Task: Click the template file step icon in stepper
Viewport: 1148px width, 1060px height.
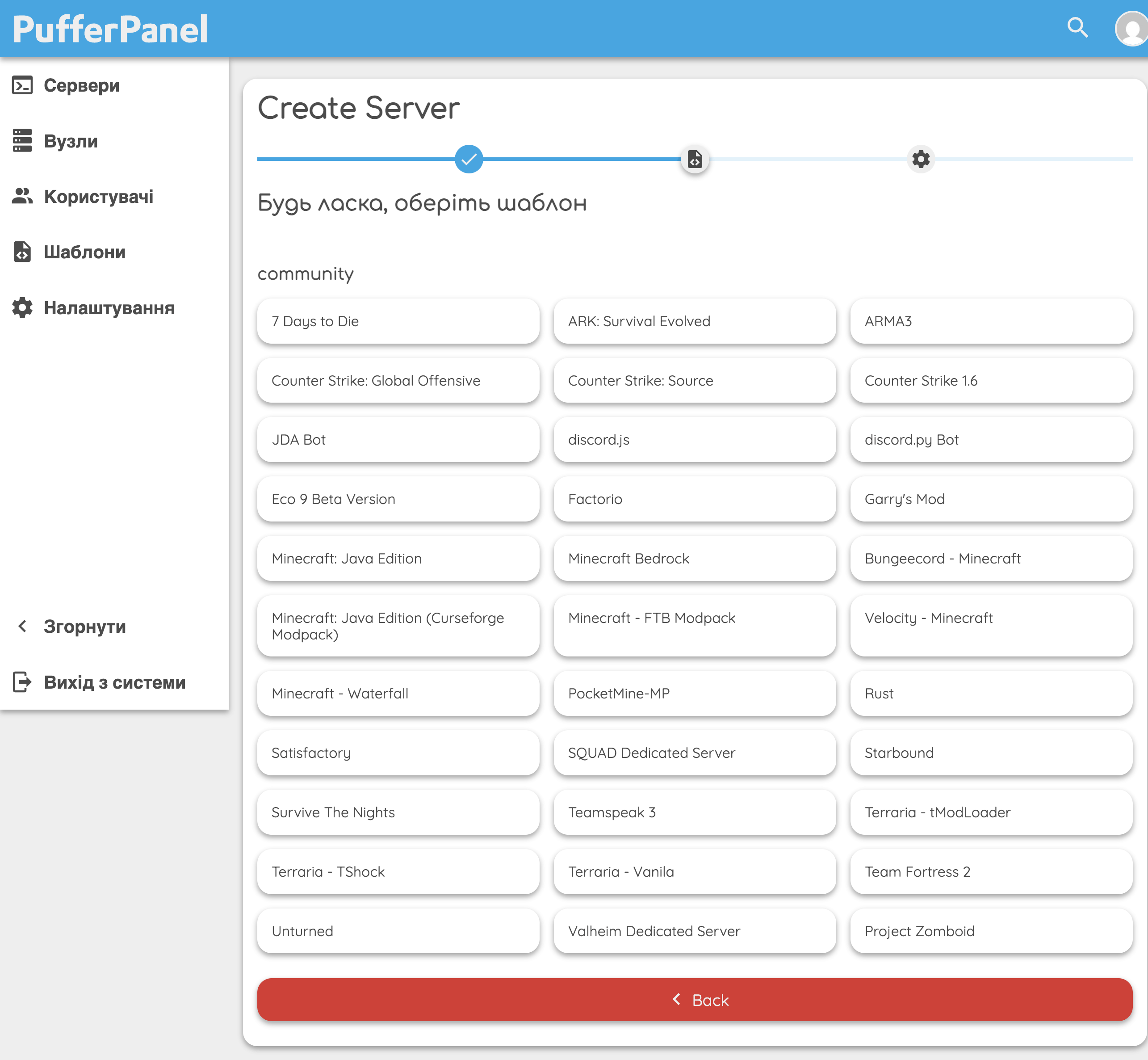Action: point(695,159)
